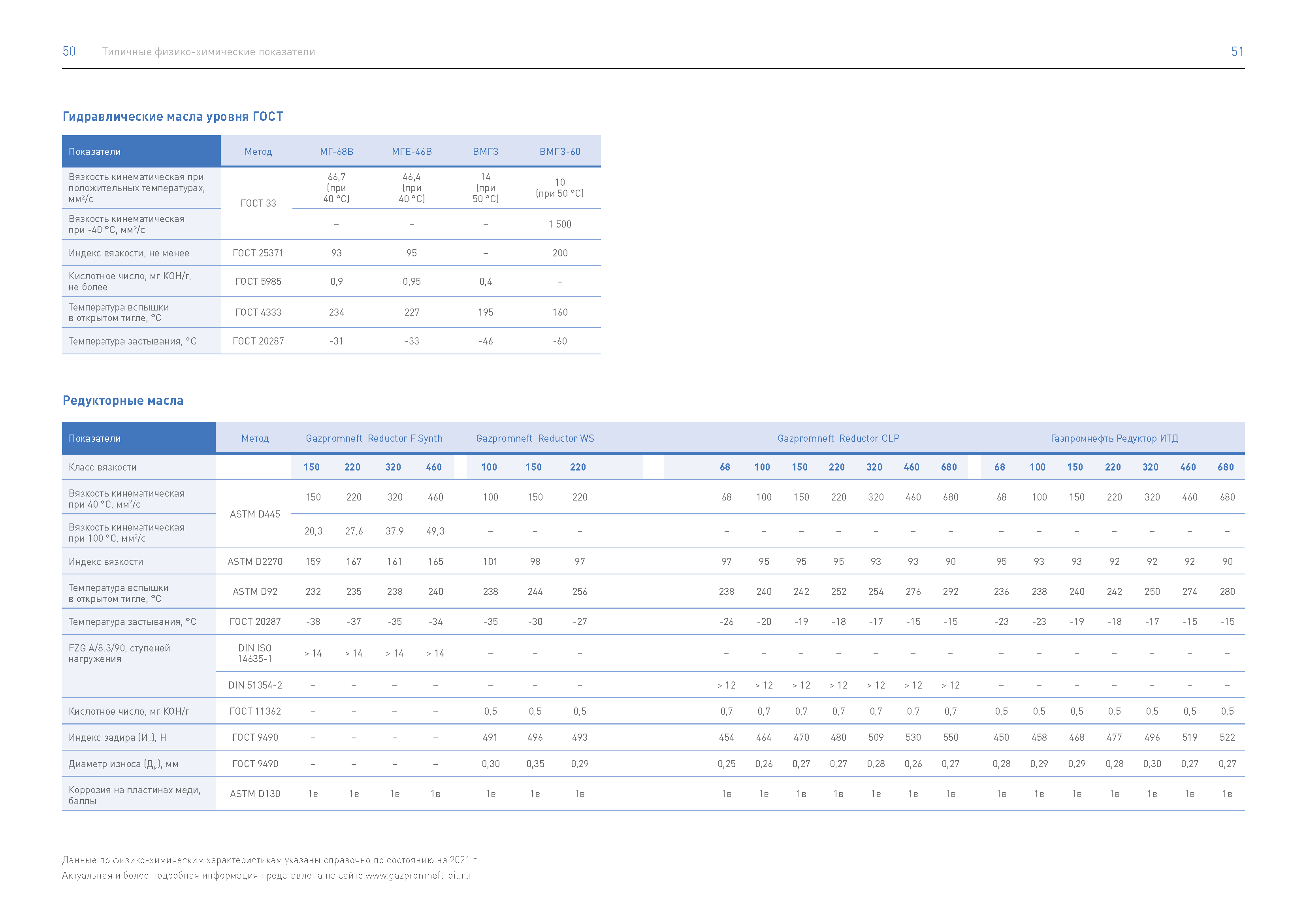This screenshot has width=1307, height=924.
Task: Click the flash point value 256
Action: tap(580, 592)
